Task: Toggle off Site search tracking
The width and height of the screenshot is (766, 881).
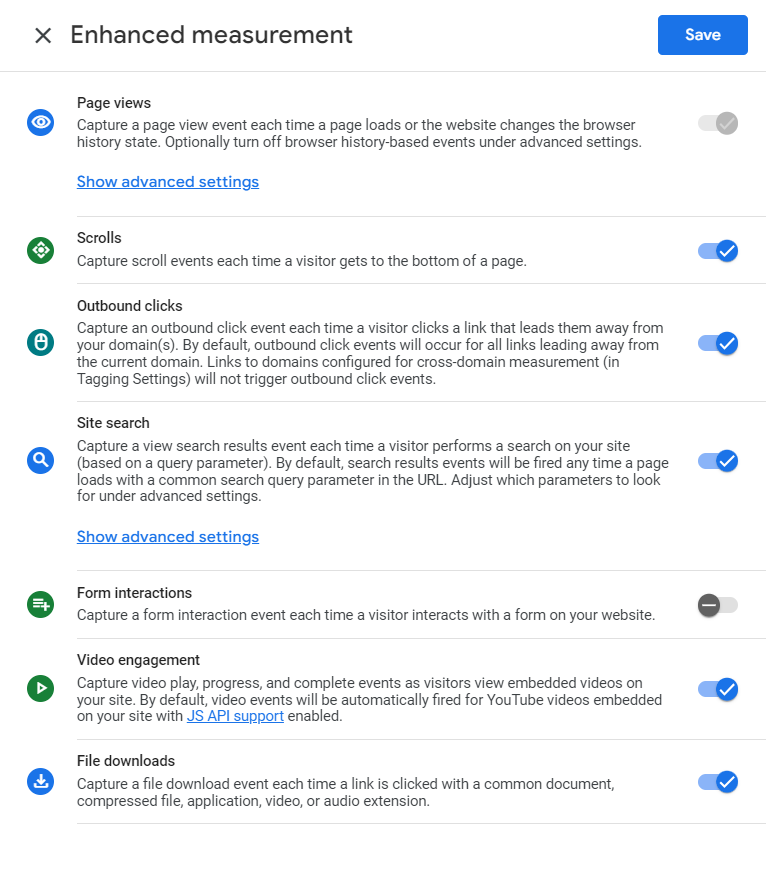Action: 718,461
